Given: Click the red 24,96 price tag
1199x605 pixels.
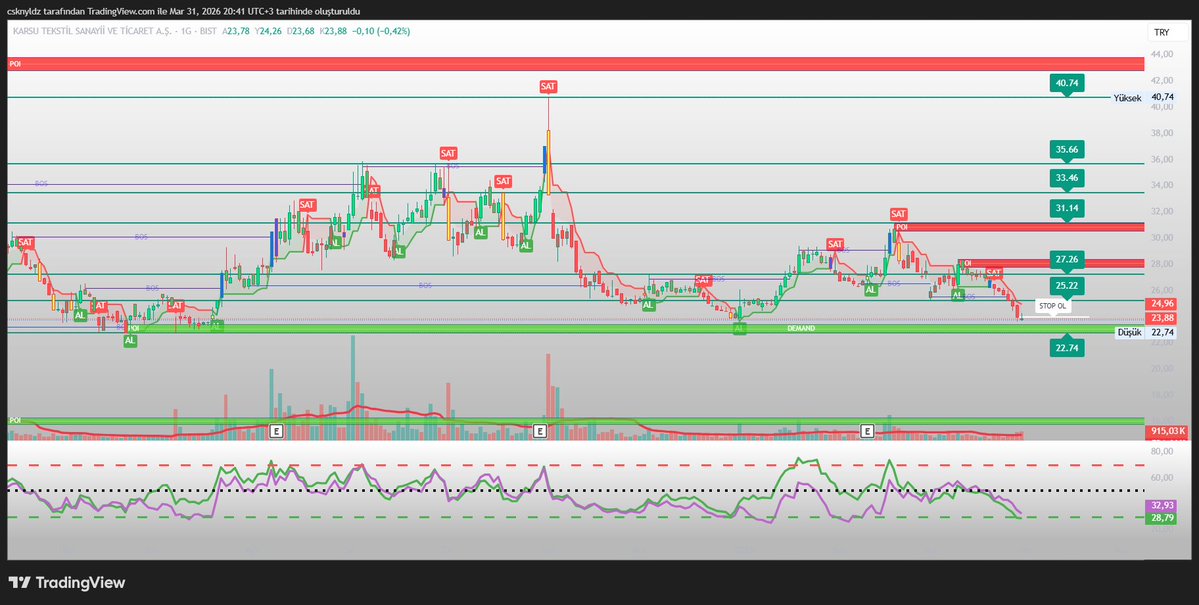Looking at the screenshot, I should [x=1162, y=304].
